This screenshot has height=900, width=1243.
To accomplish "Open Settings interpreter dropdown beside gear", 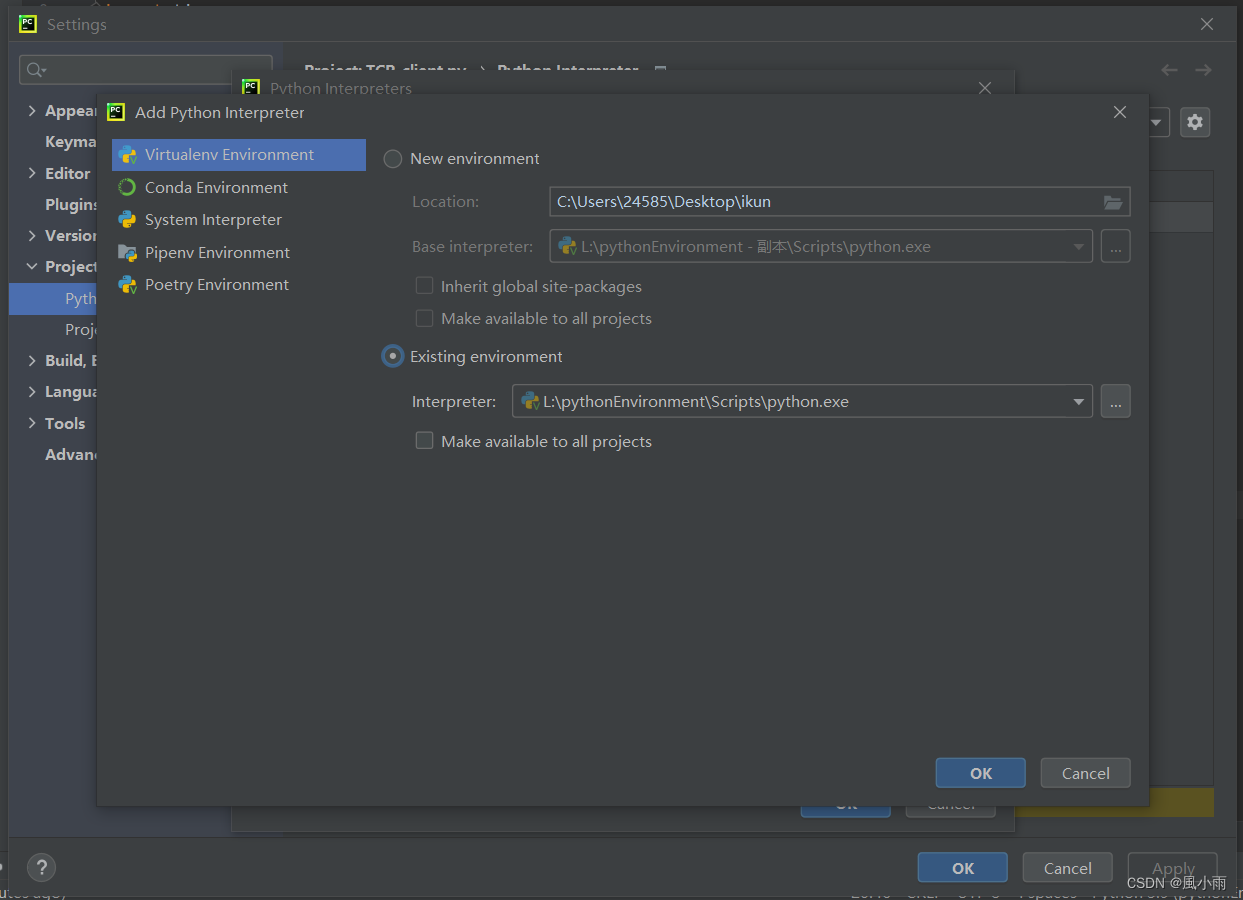I will click(x=1158, y=123).
